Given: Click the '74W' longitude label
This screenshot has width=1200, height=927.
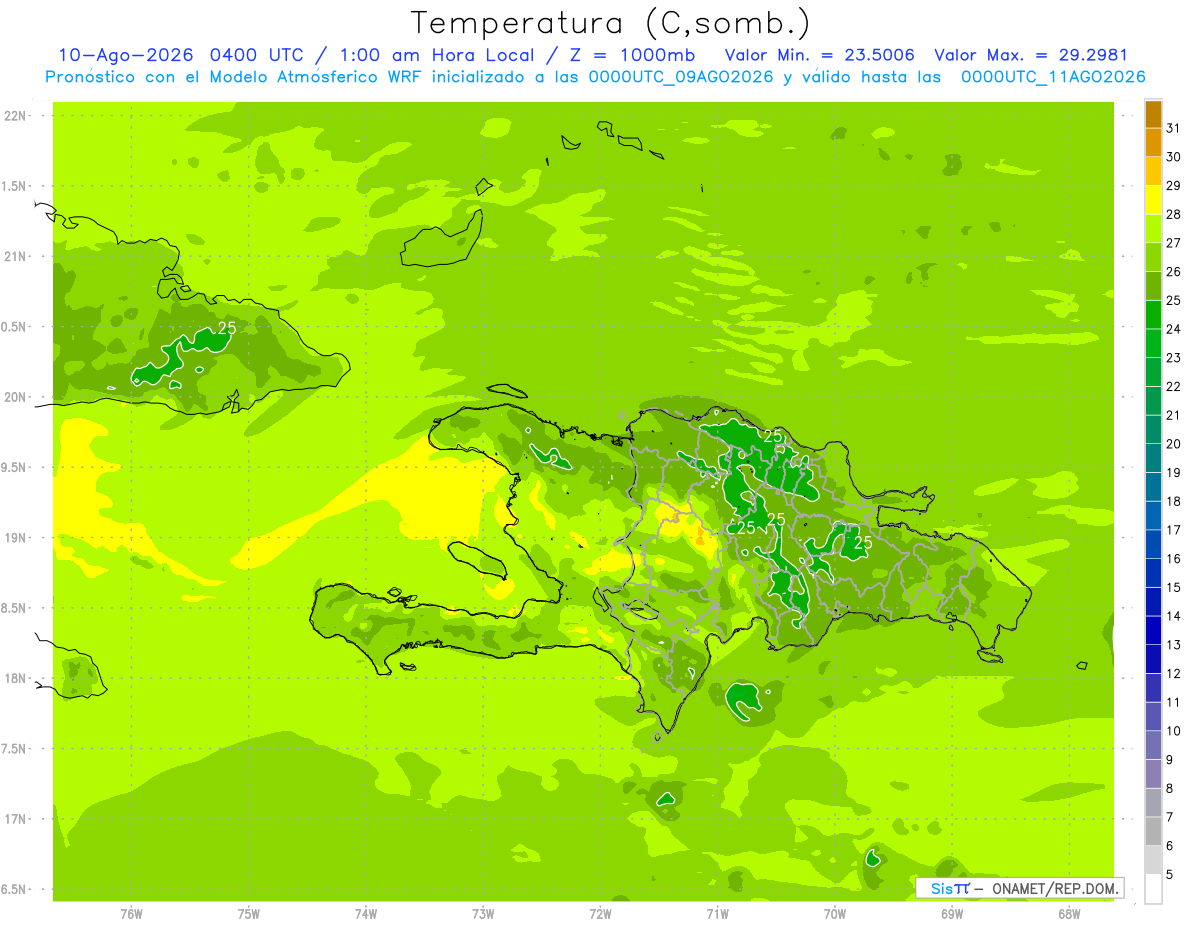Looking at the screenshot, I should click(365, 914).
